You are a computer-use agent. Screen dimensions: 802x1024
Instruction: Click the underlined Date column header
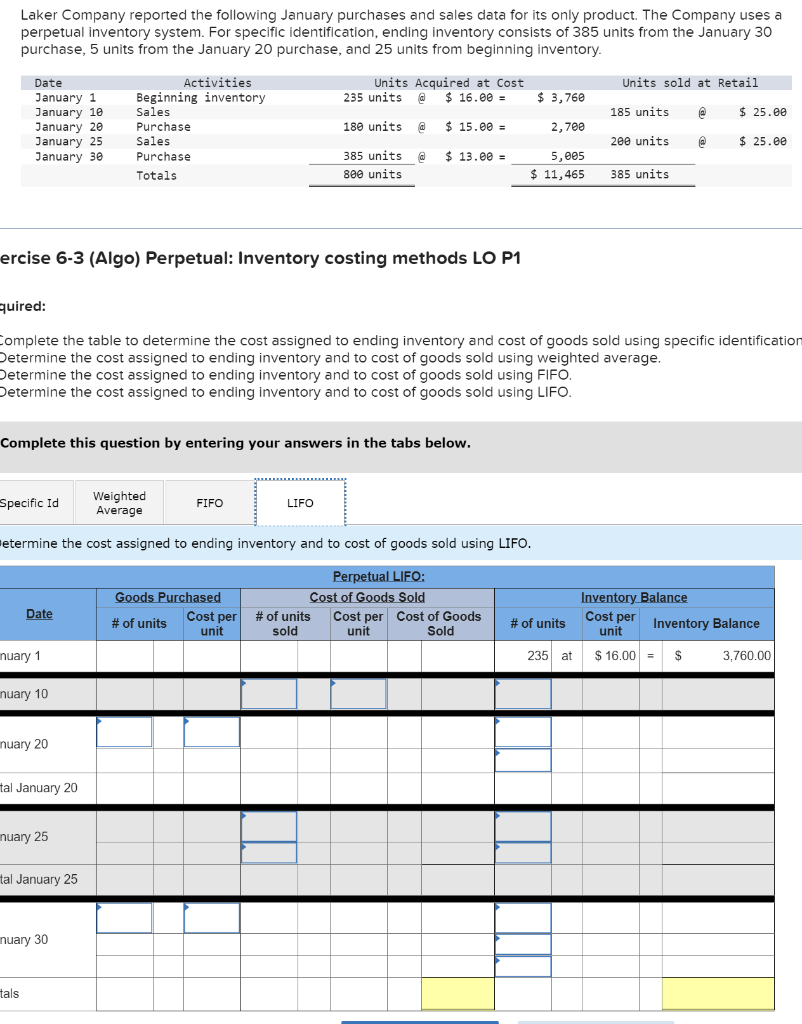(39, 615)
